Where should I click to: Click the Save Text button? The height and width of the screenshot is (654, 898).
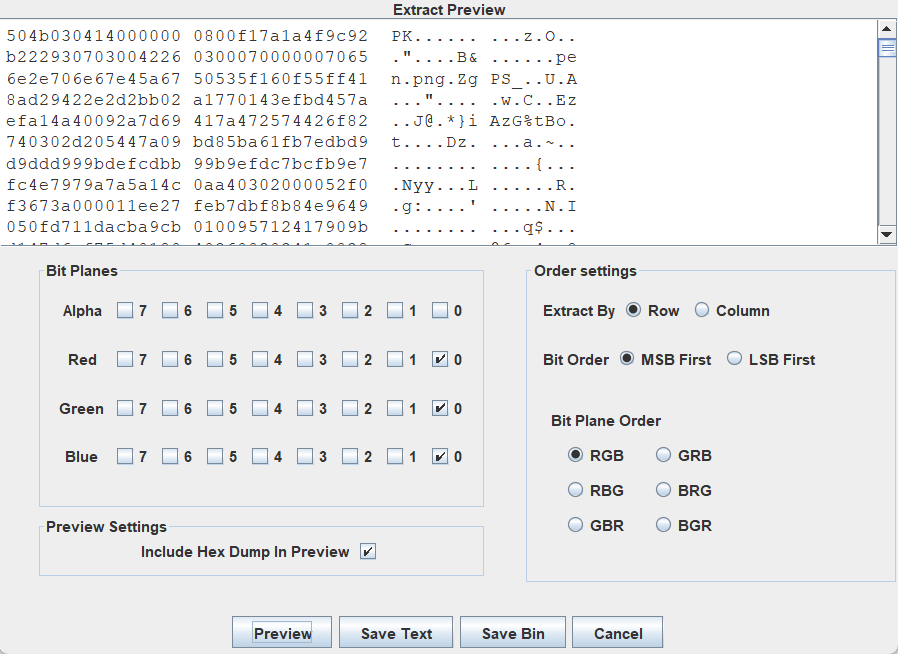click(396, 633)
